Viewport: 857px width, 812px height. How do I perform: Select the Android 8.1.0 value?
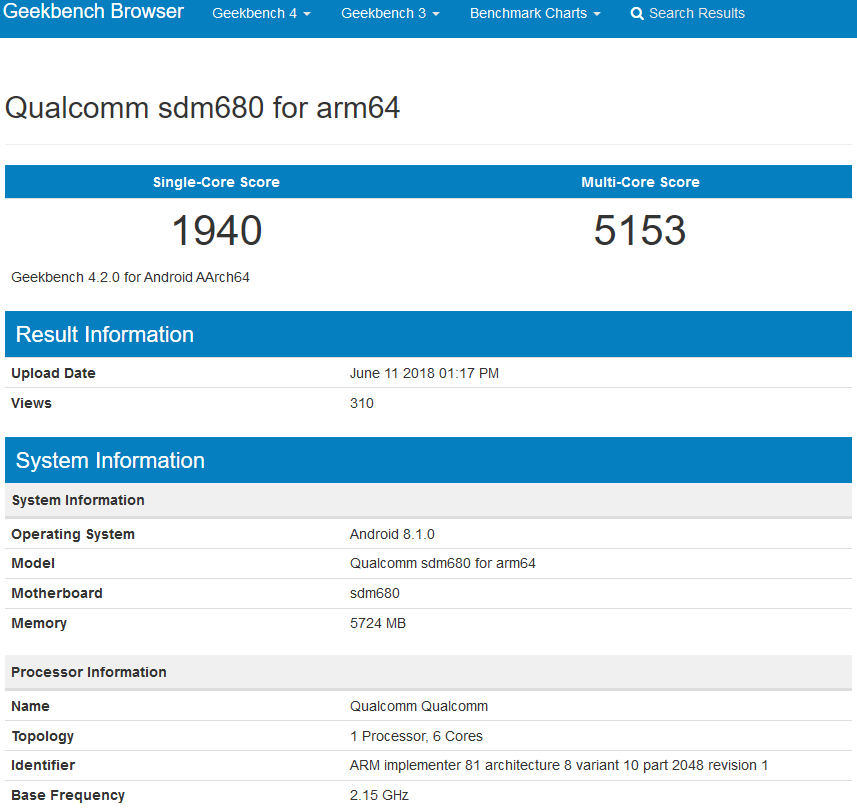[x=392, y=534]
